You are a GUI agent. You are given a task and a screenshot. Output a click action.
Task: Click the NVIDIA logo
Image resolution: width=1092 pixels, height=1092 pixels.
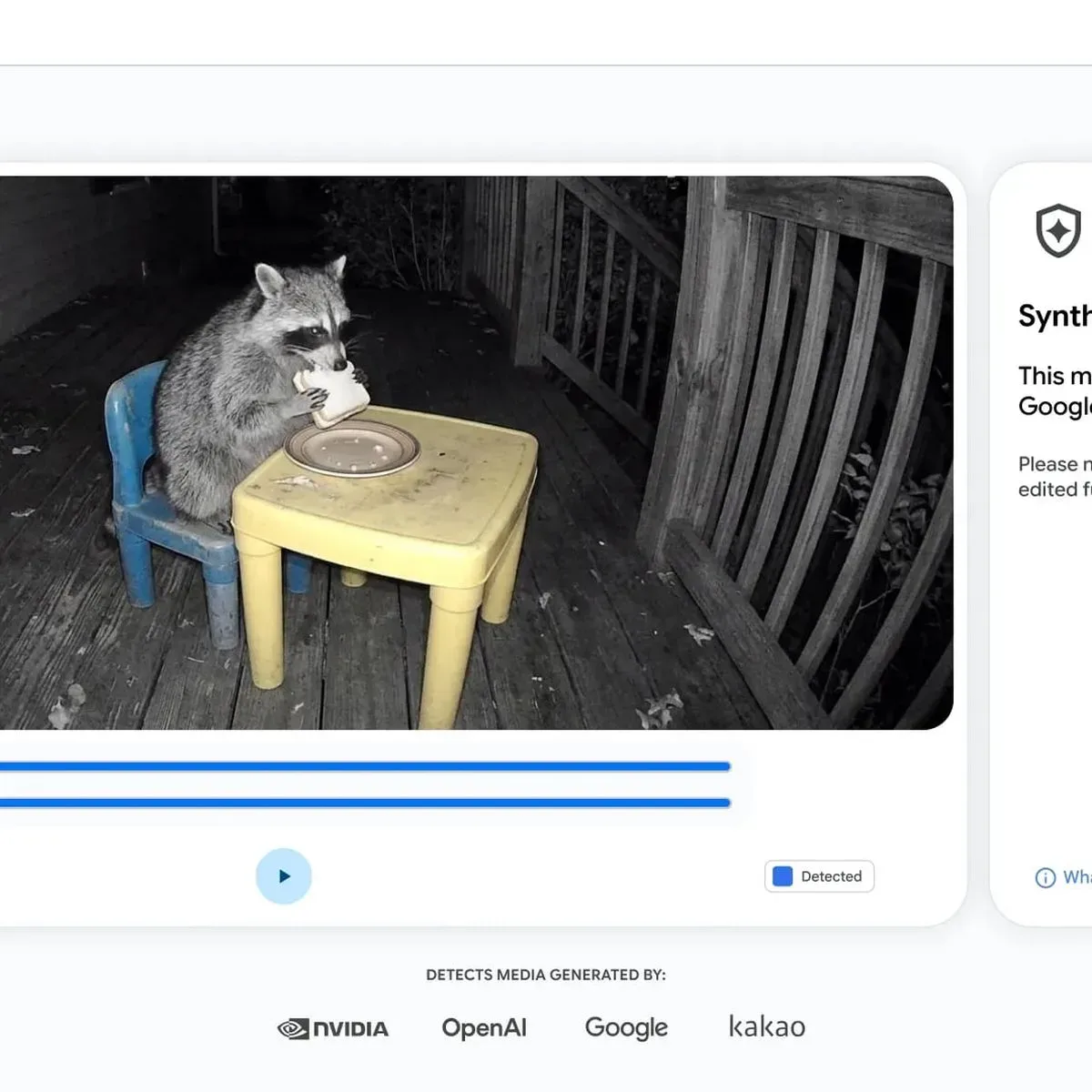[x=333, y=1028]
